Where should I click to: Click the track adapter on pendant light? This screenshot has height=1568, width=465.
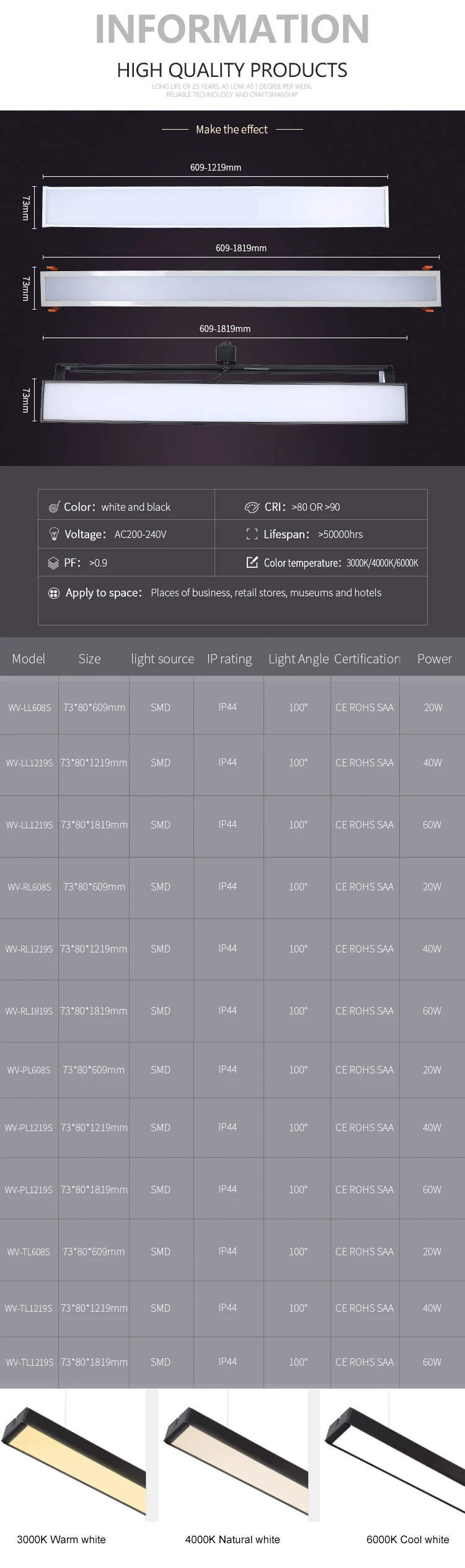pos(223,353)
